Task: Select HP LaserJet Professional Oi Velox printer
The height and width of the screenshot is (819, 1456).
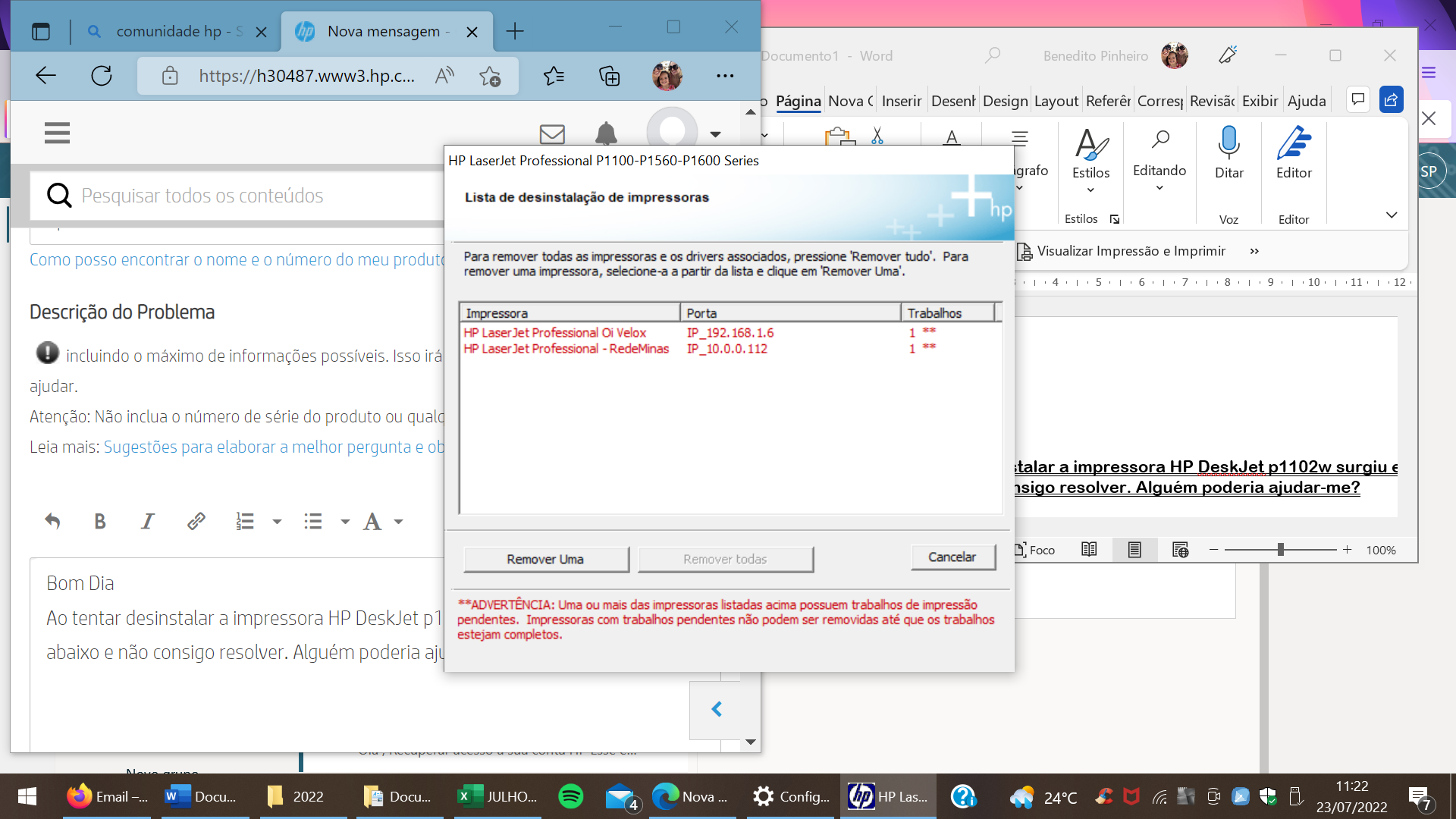Action: 555,332
